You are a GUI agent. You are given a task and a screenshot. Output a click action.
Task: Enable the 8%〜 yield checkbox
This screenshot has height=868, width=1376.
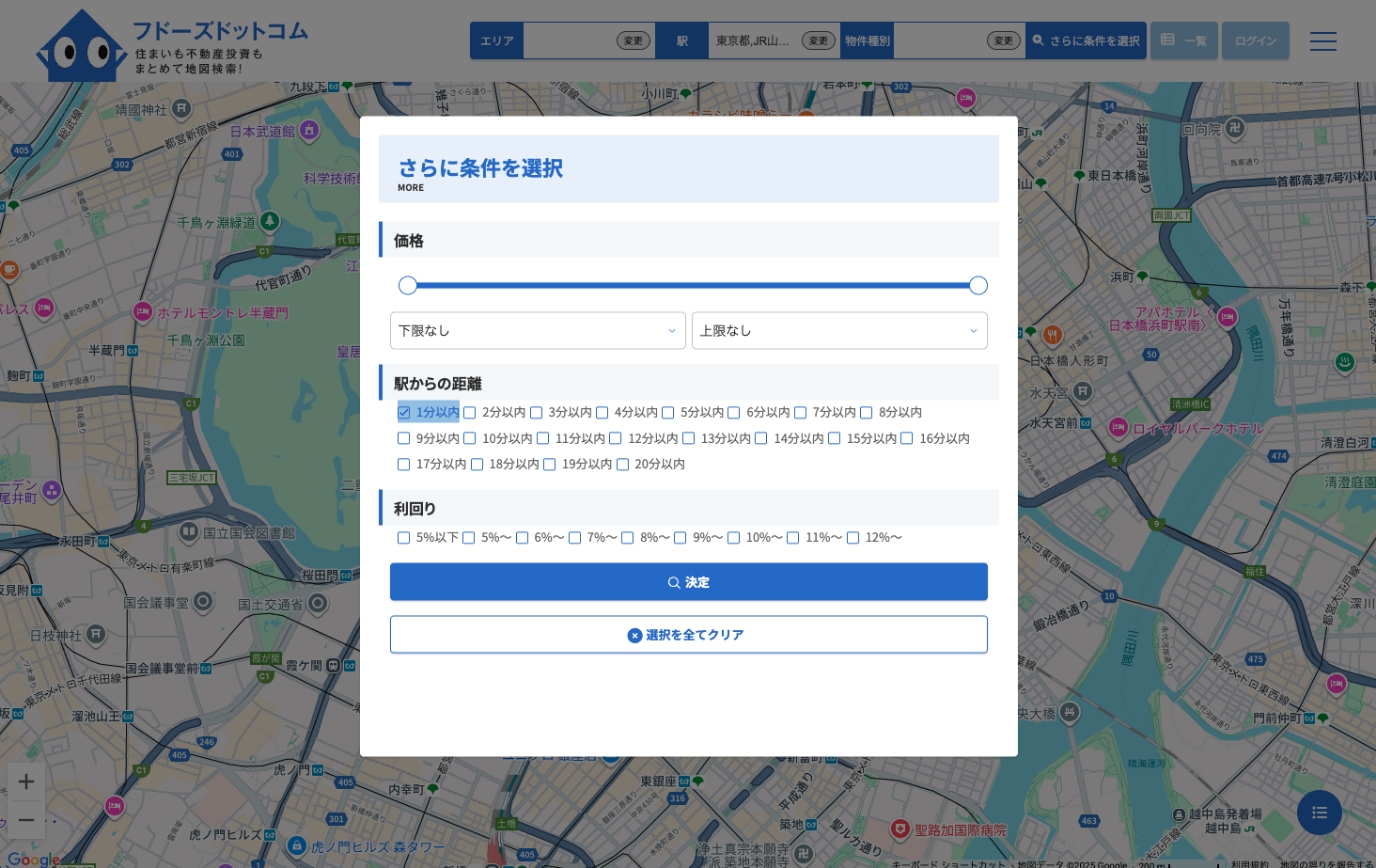628,538
